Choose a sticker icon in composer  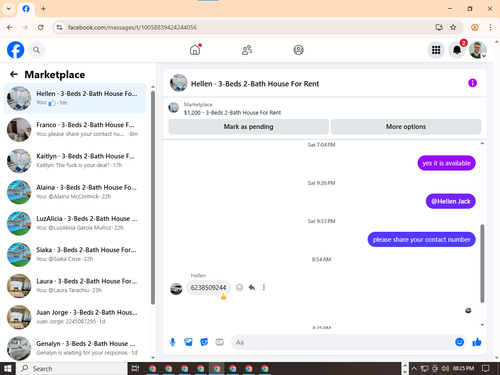coord(204,342)
